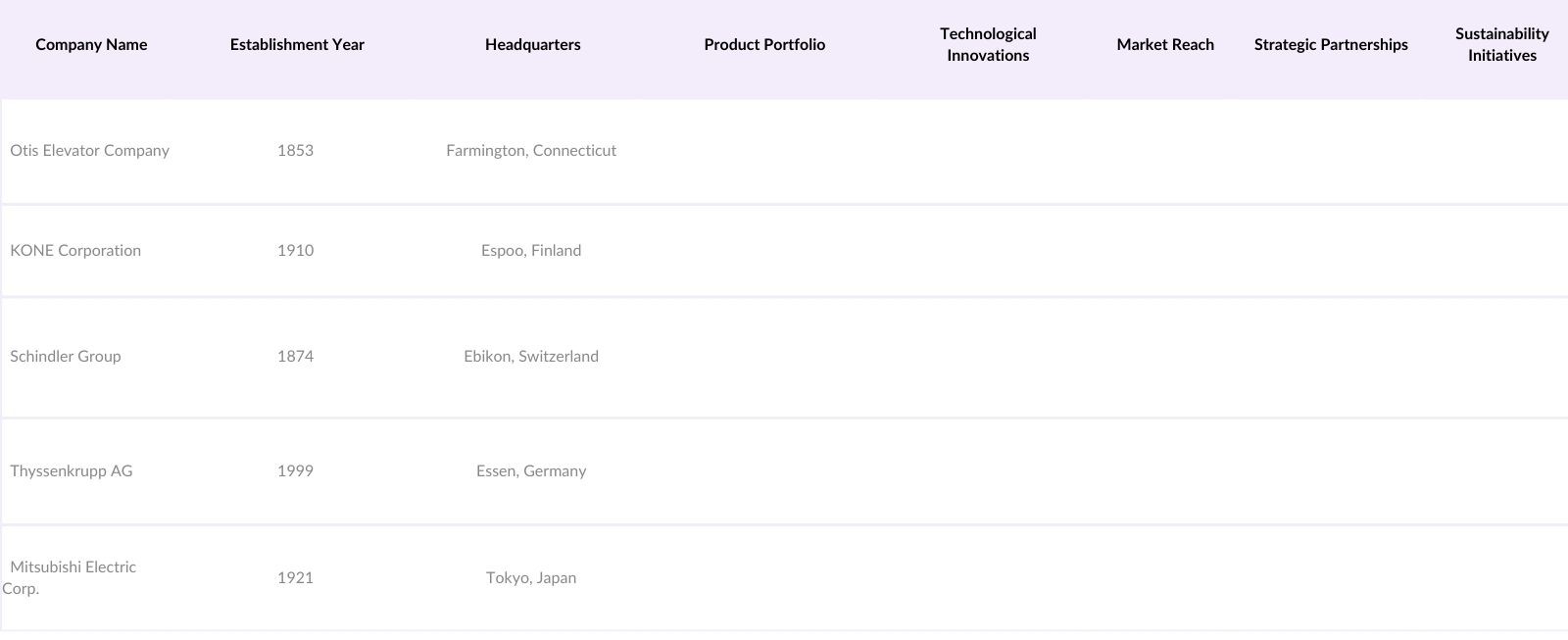Viewport: 1568px width, 640px height.
Task: Click the 1999 establishment year cell
Action: [295, 471]
